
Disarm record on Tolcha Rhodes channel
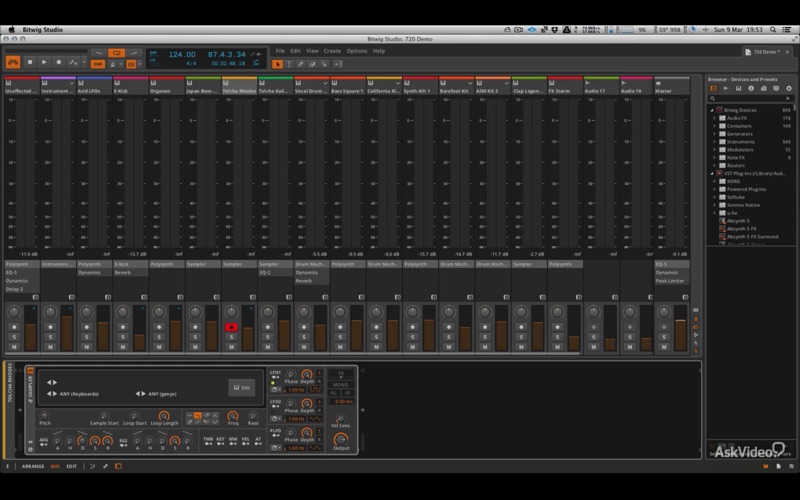pyautogui.click(x=232, y=328)
